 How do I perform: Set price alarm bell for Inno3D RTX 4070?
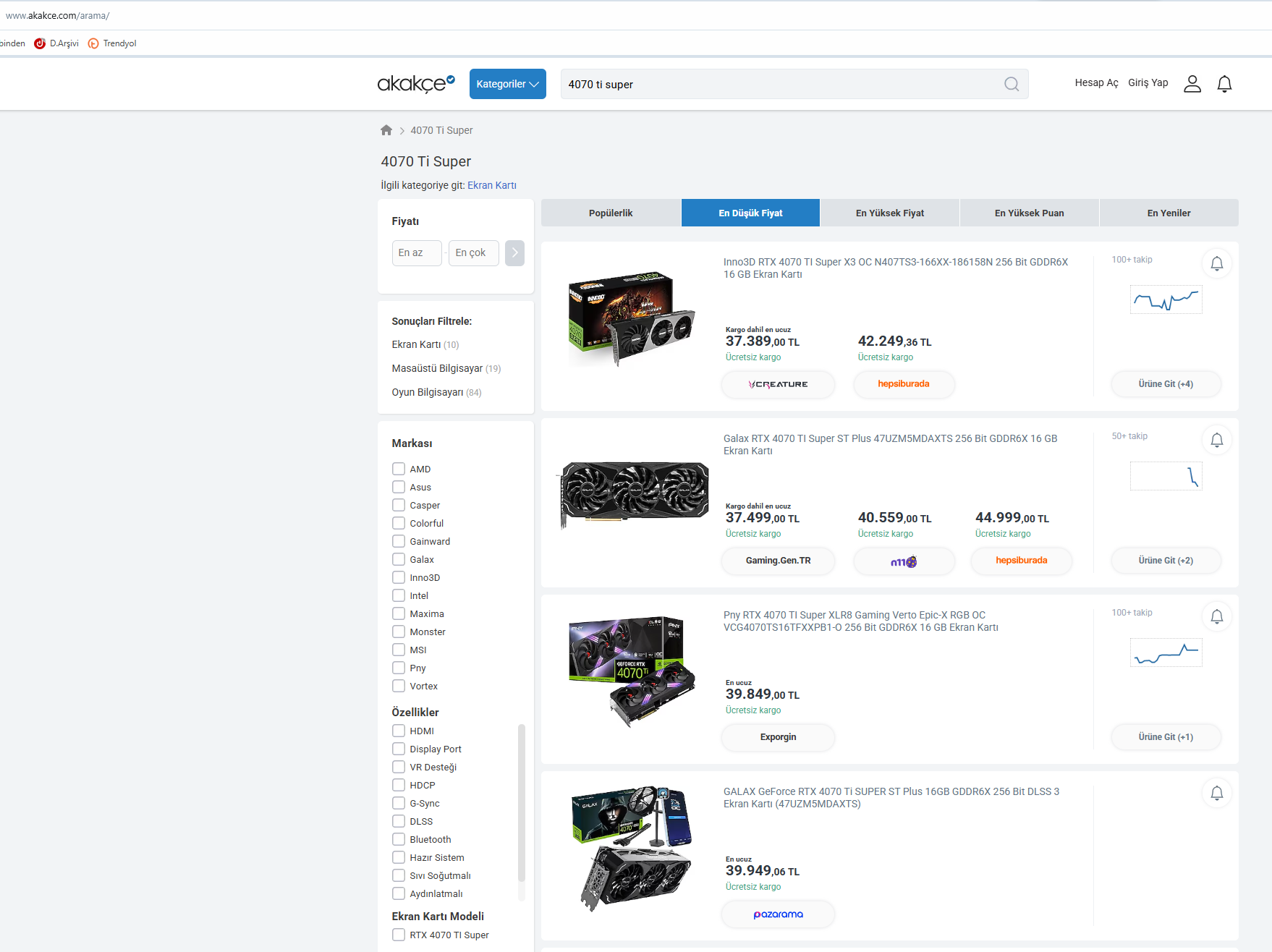(1217, 263)
